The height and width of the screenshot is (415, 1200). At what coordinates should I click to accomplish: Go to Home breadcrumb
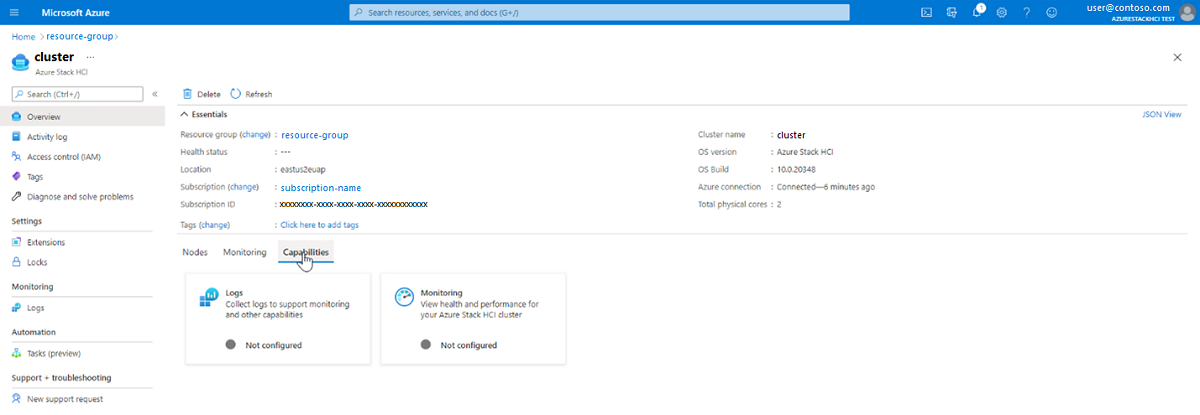(x=23, y=37)
